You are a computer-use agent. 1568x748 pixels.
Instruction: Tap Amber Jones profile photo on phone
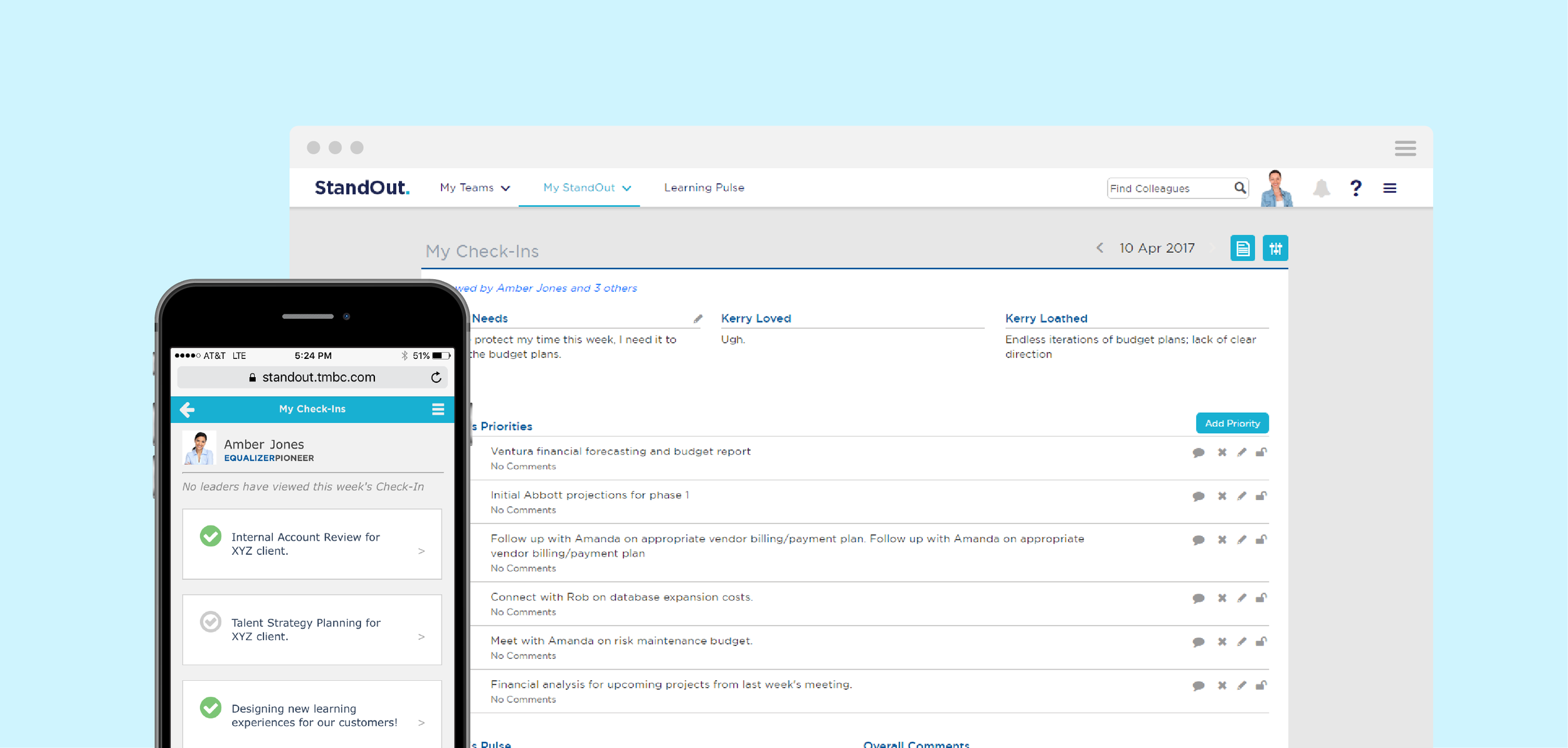[199, 448]
